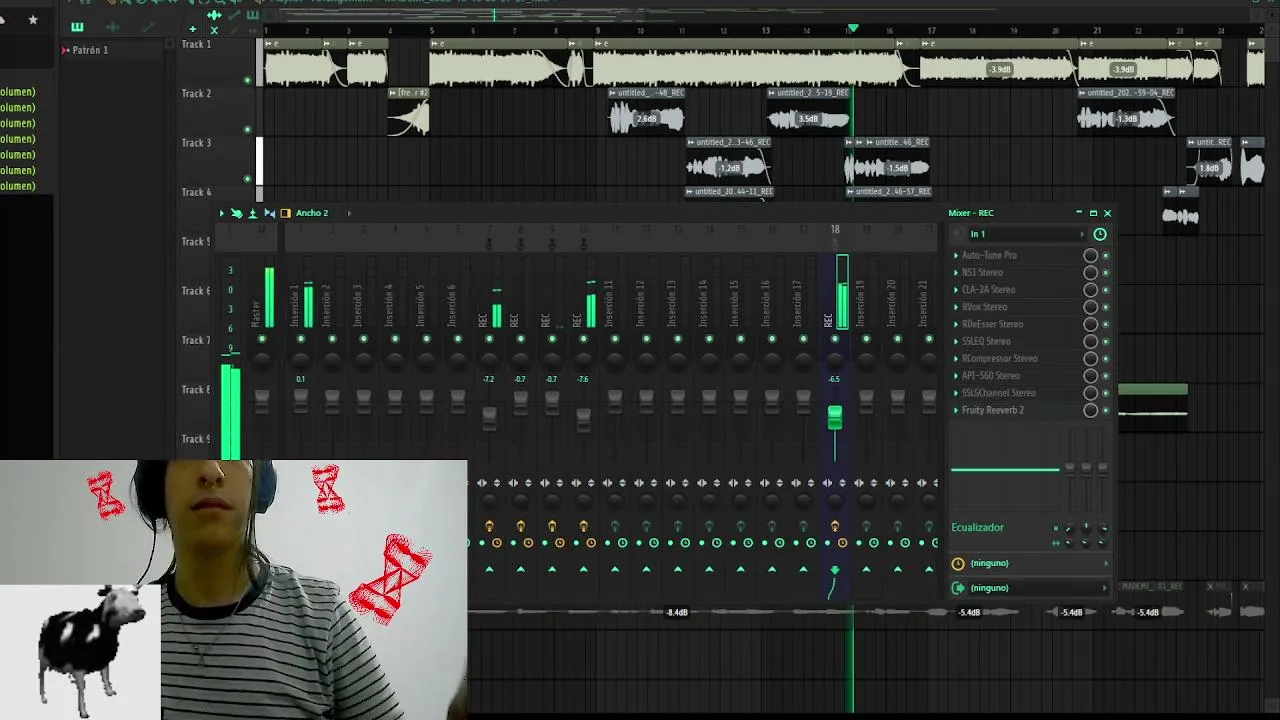This screenshot has height=720, width=1280.
Task: Open RCompressor Stereo slot options arrow
Action: (x=956, y=358)
